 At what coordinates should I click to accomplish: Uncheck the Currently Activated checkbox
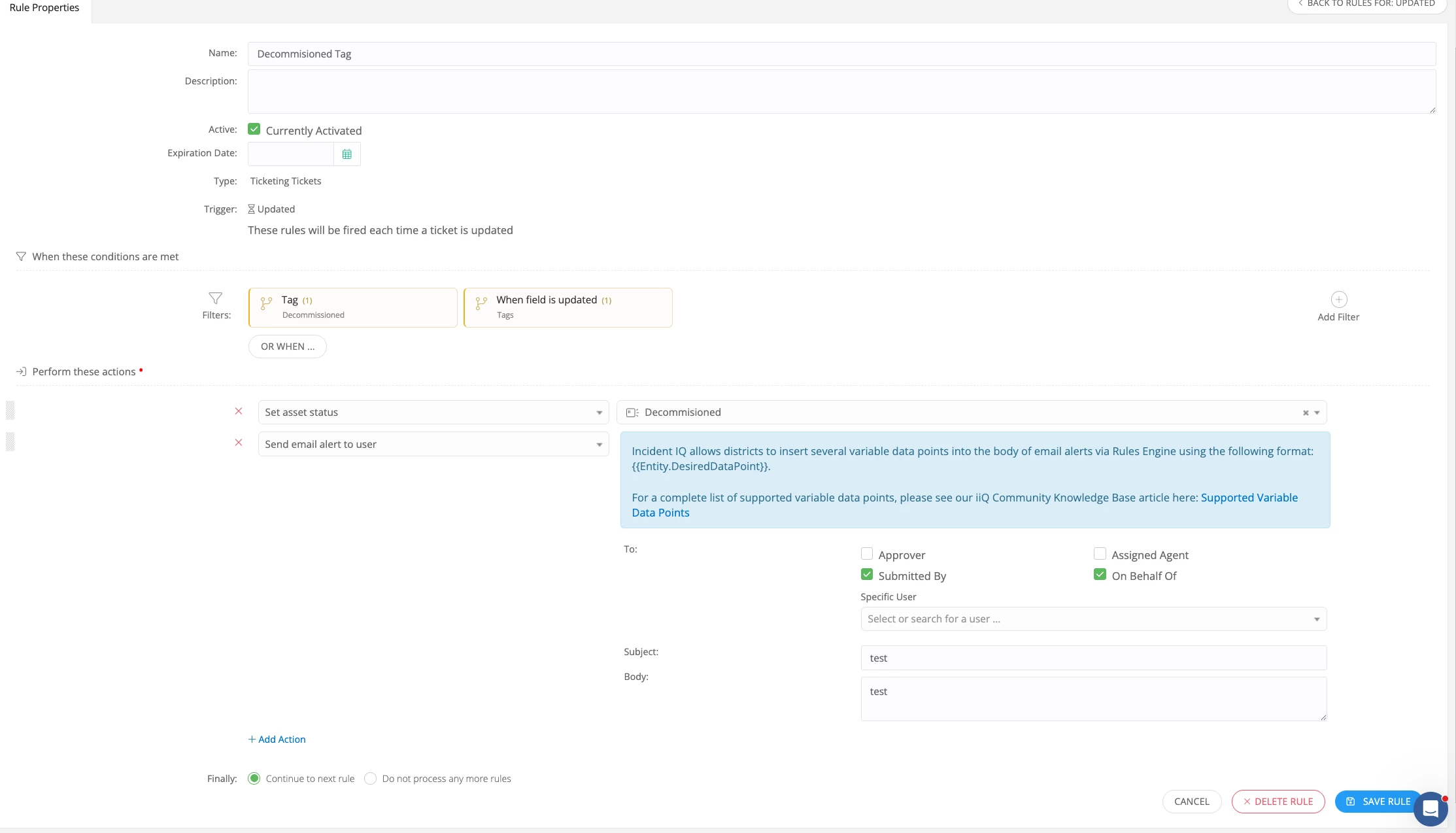[x=254, y=129]
